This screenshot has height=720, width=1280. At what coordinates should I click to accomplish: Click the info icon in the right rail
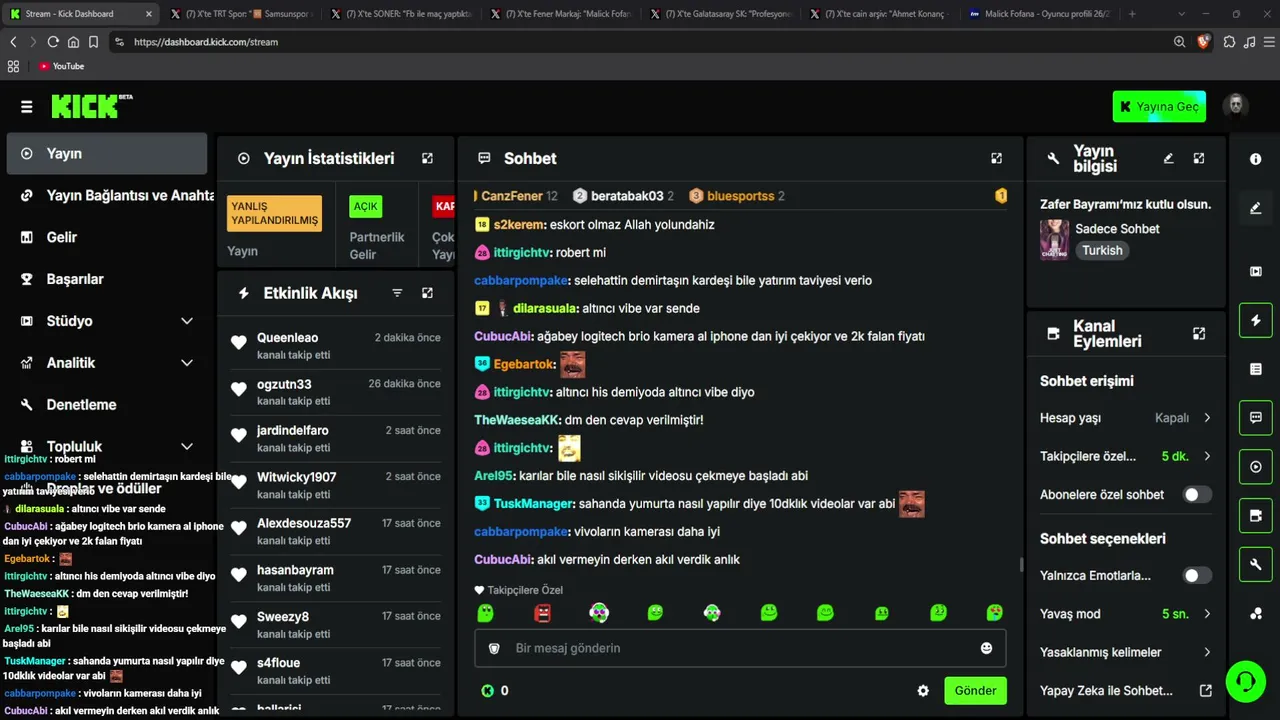(1256, 159)
